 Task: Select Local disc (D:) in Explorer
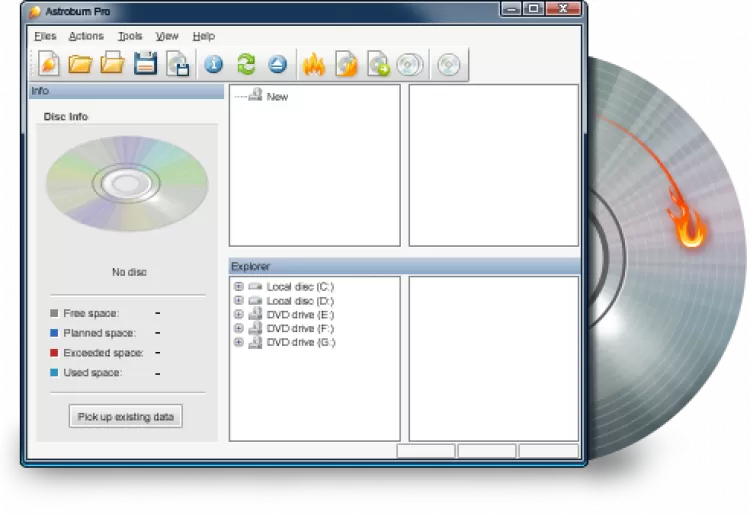pos(300,301)
